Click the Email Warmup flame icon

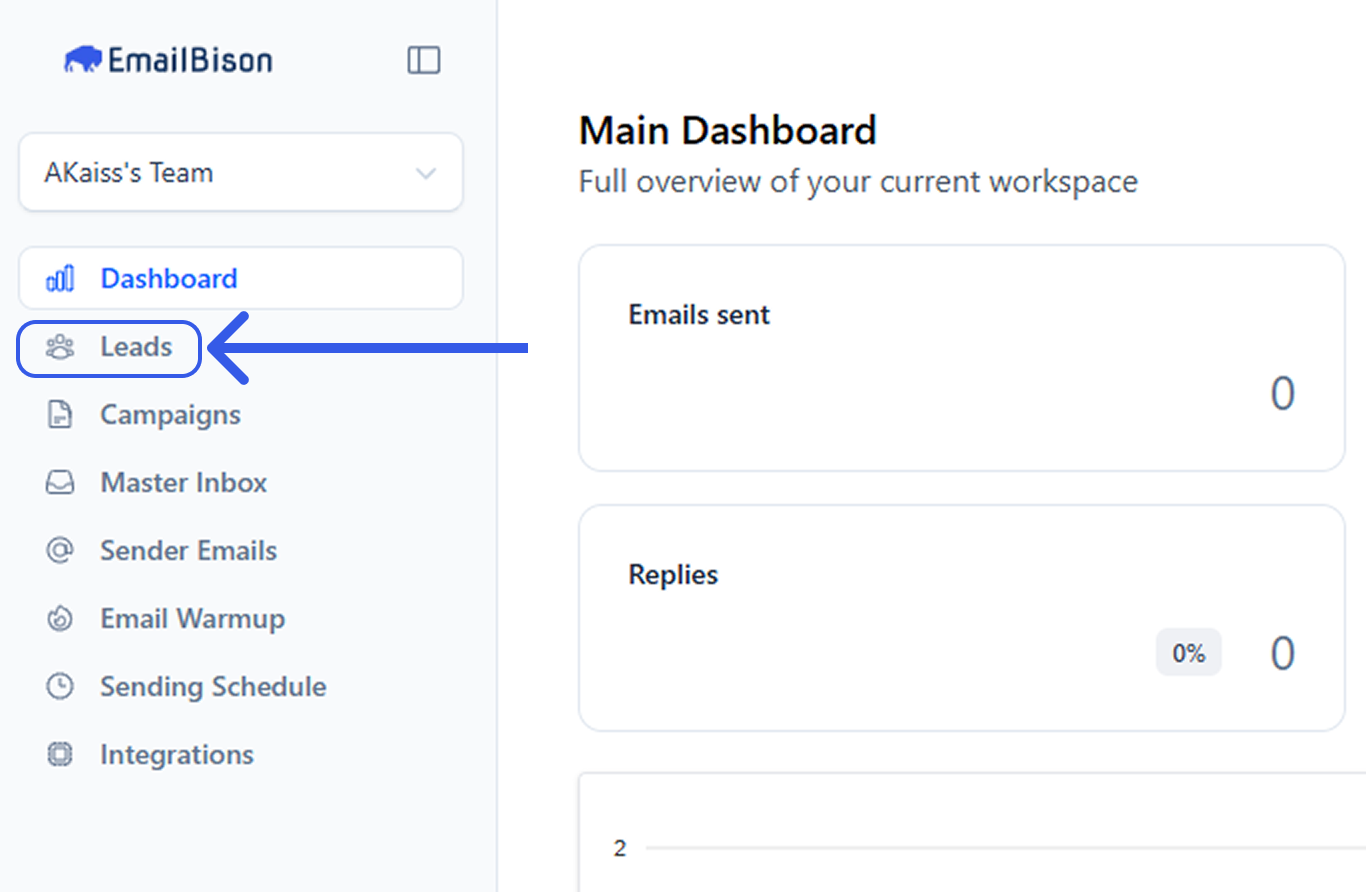coord(60,619)
